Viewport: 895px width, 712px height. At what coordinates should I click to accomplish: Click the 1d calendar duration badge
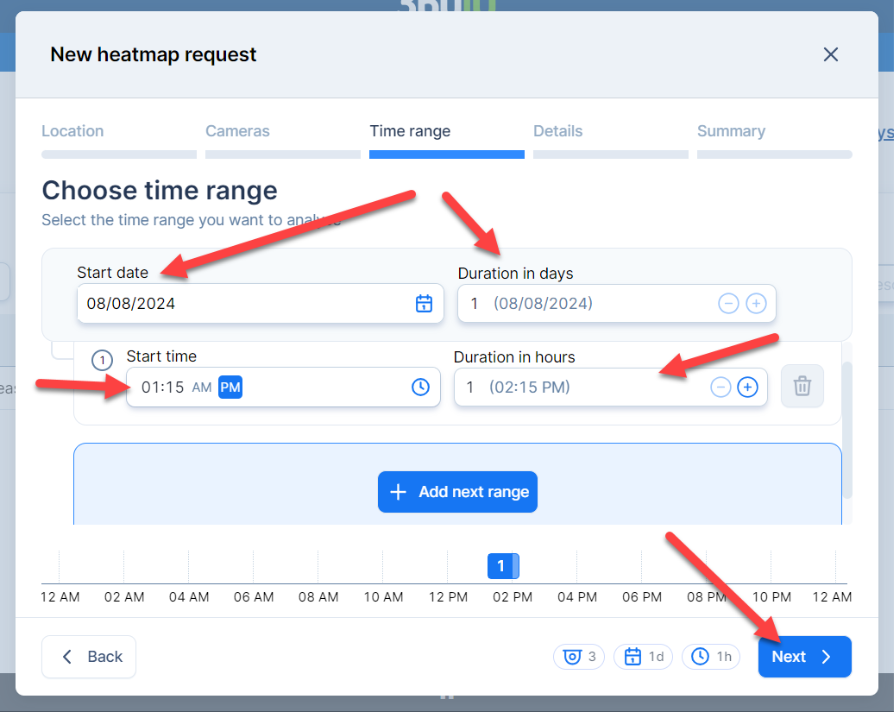coord(645,657)
